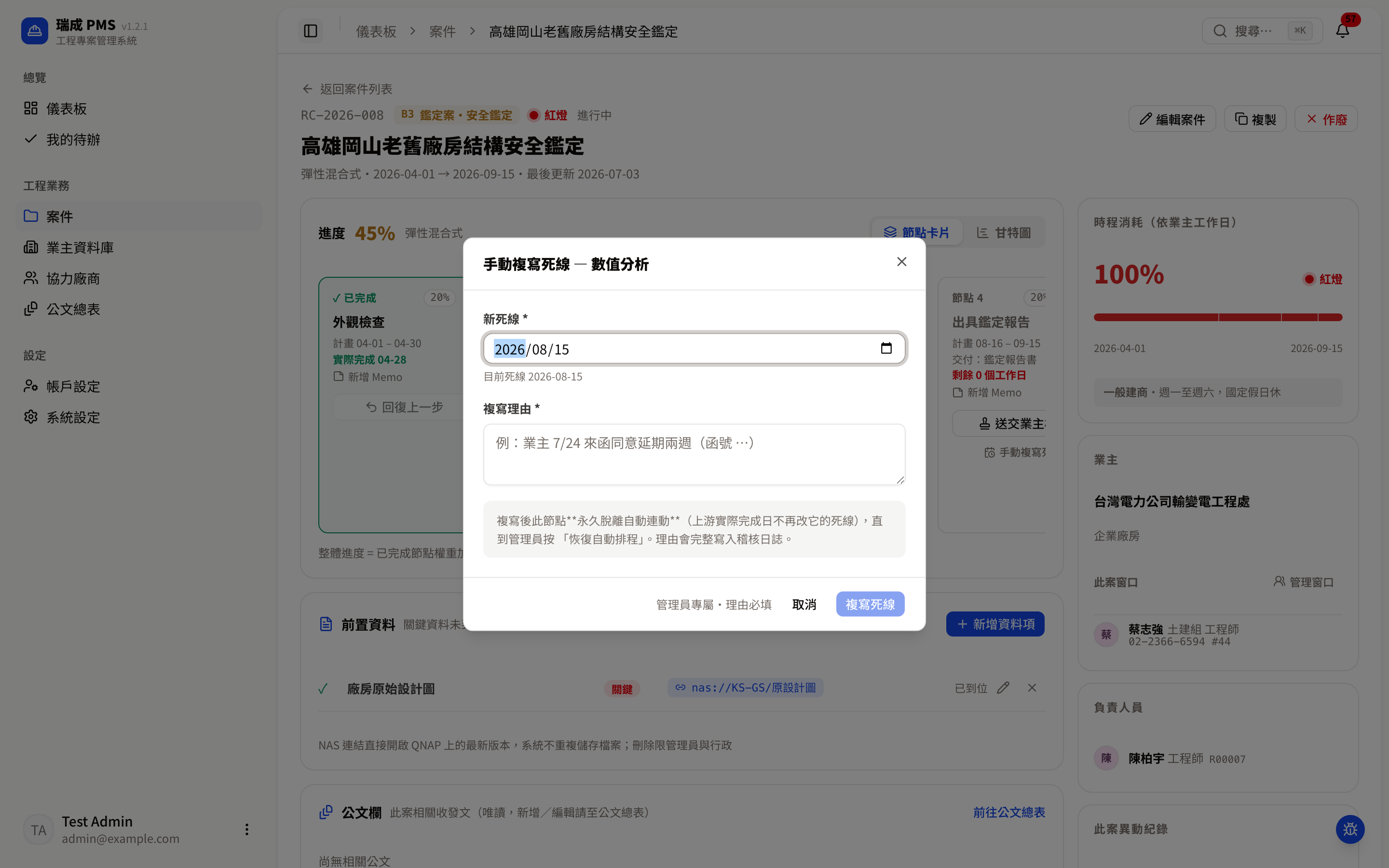
Task: Click the 複製 button
Action: pos(1255,119)
